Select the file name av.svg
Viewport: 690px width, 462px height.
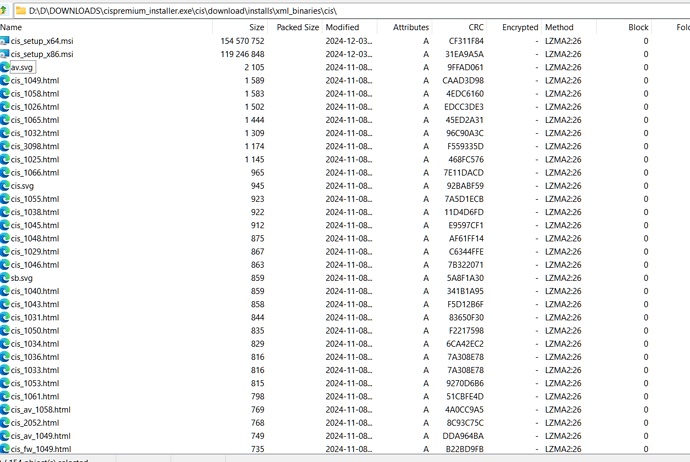[22, 67]
